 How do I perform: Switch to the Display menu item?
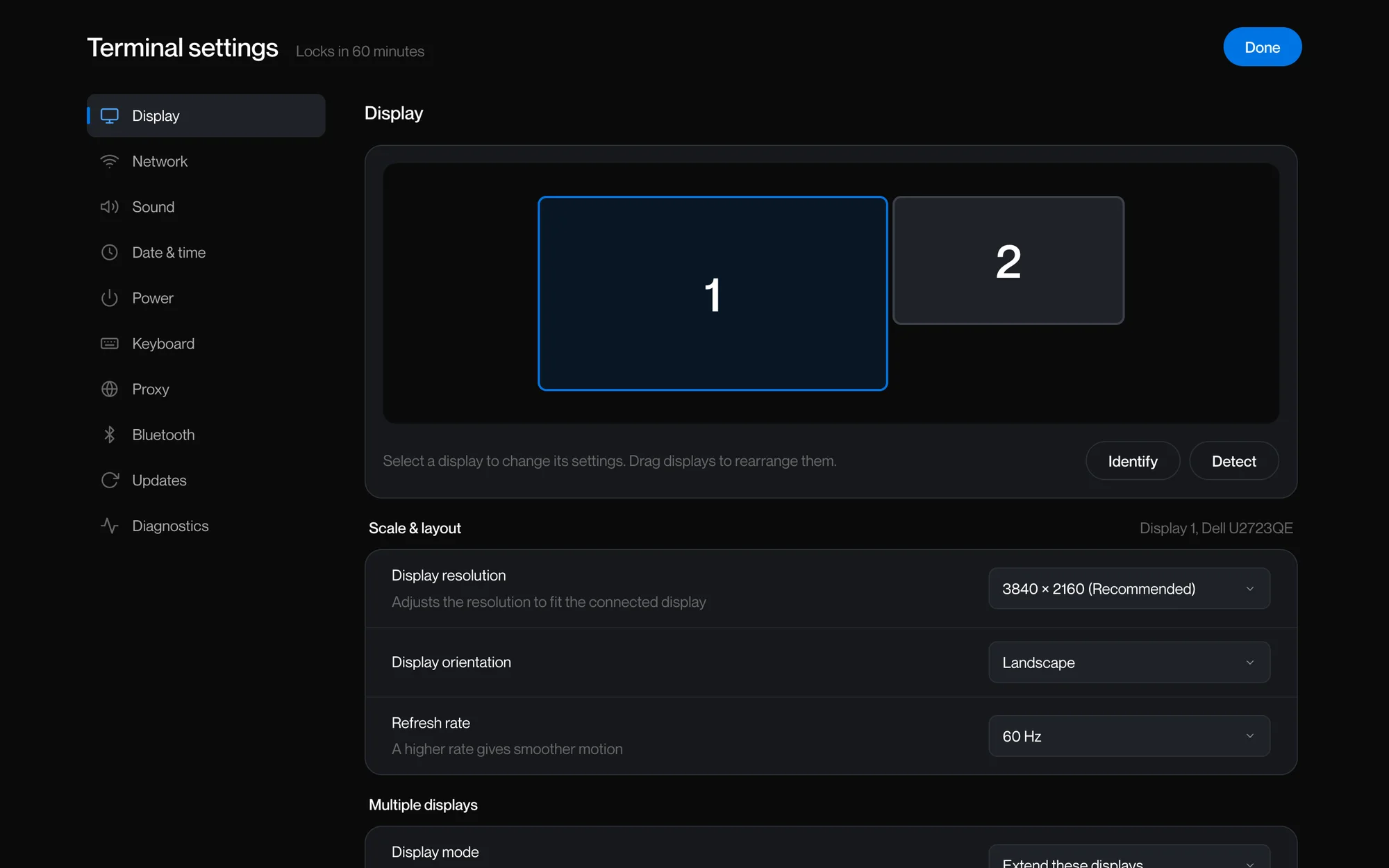[x=206, y=115]
